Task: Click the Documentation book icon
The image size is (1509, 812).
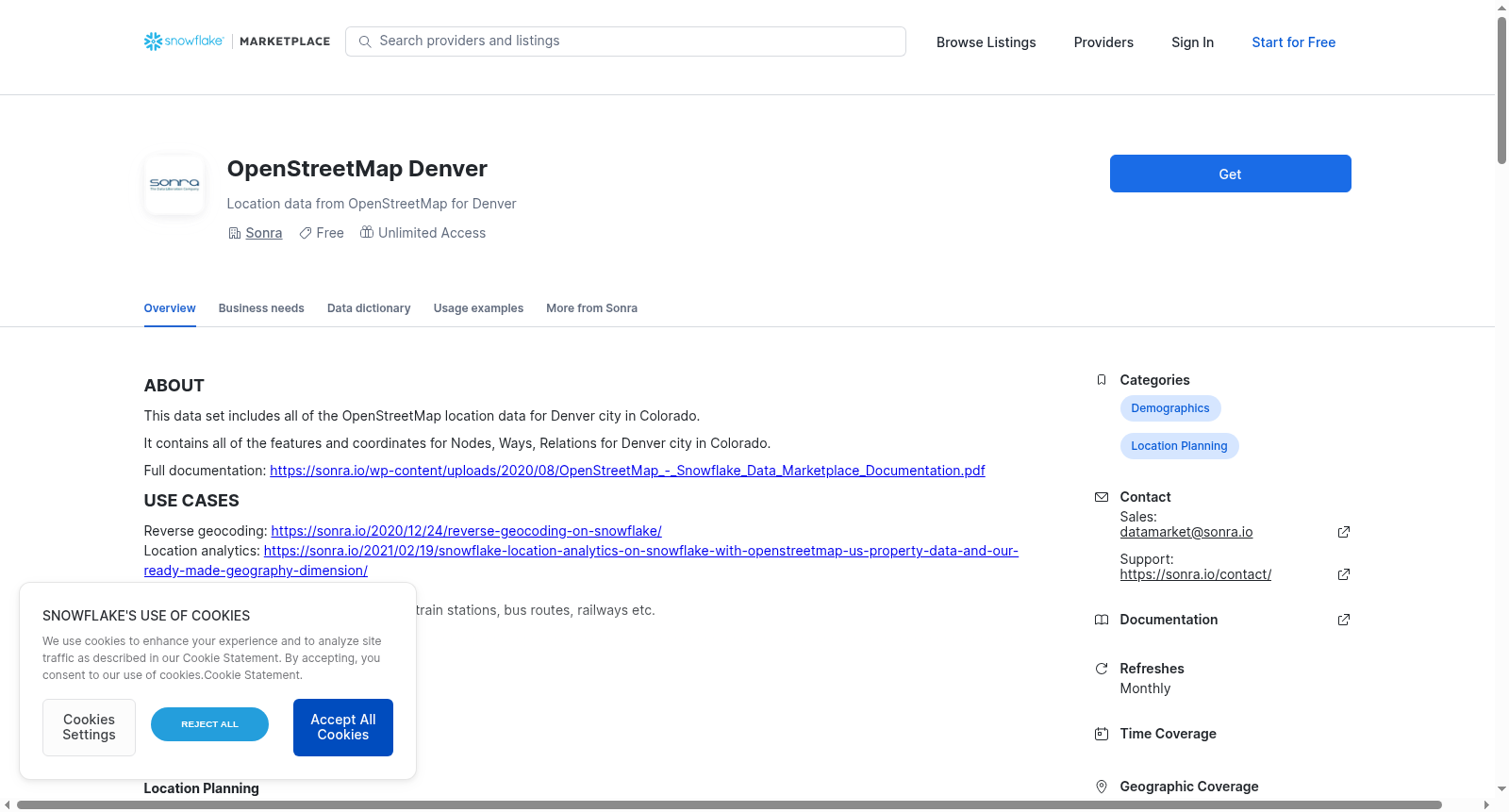Action: pos(1102,620)
